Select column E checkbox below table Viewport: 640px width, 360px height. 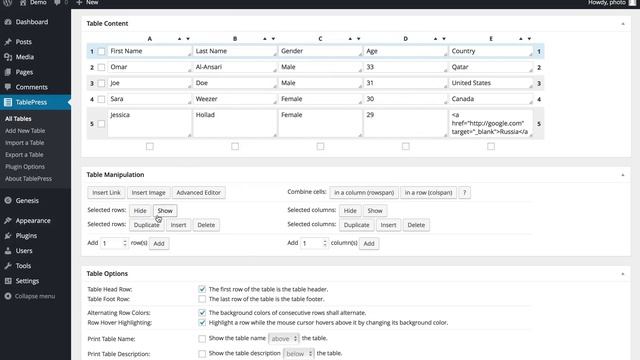(x=491, y=146)
